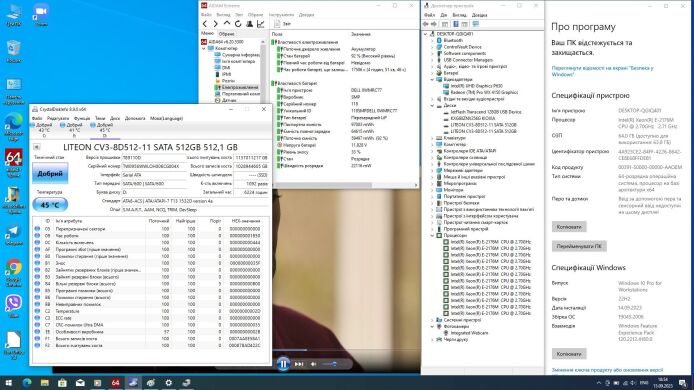Expand USB Connector Managers node

(432, 60)
